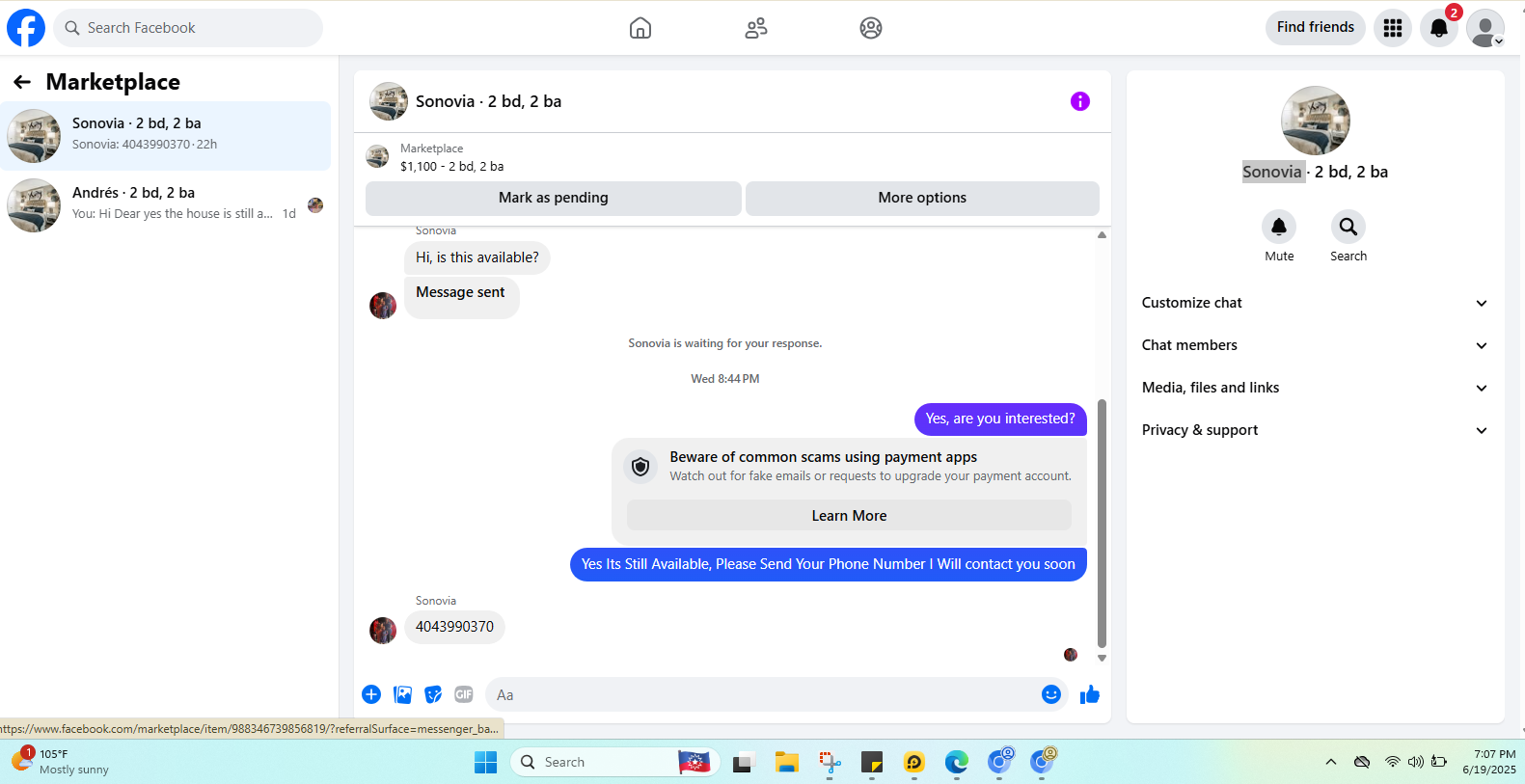Search in conversation magnifier icon
Viewport: 1525px width, 784px height.
tap(1348, 227)
